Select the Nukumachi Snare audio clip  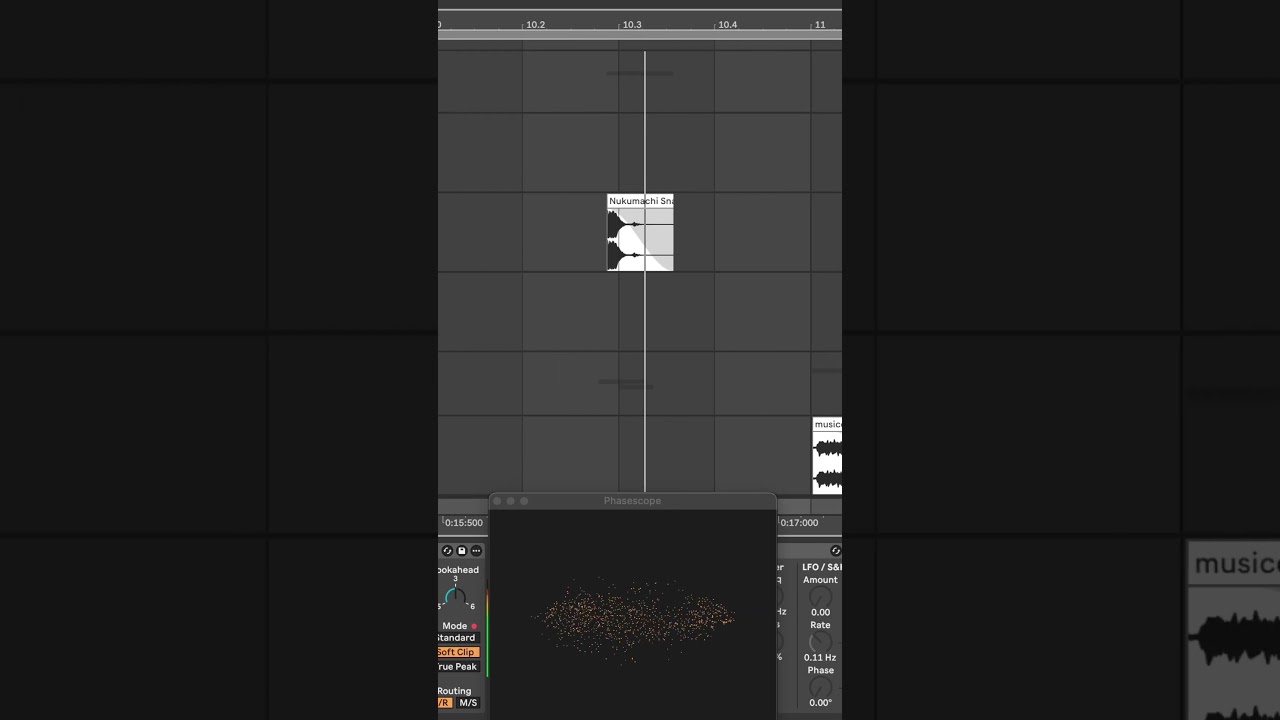(x=640, y=233)
